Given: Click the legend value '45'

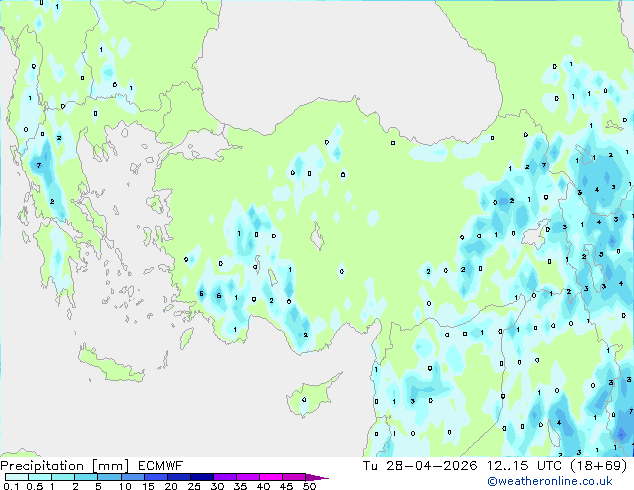Looking at the screenshot, I should 286,486.
